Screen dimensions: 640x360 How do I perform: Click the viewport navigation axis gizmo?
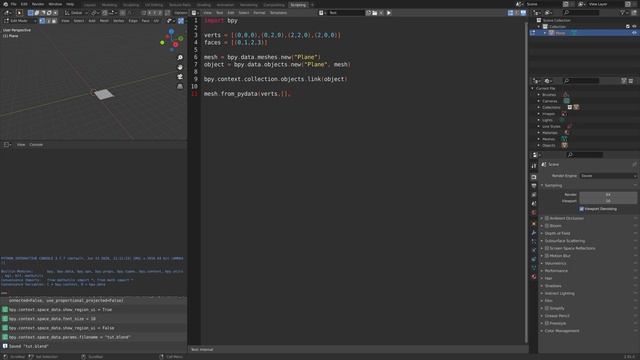[172, 39]
